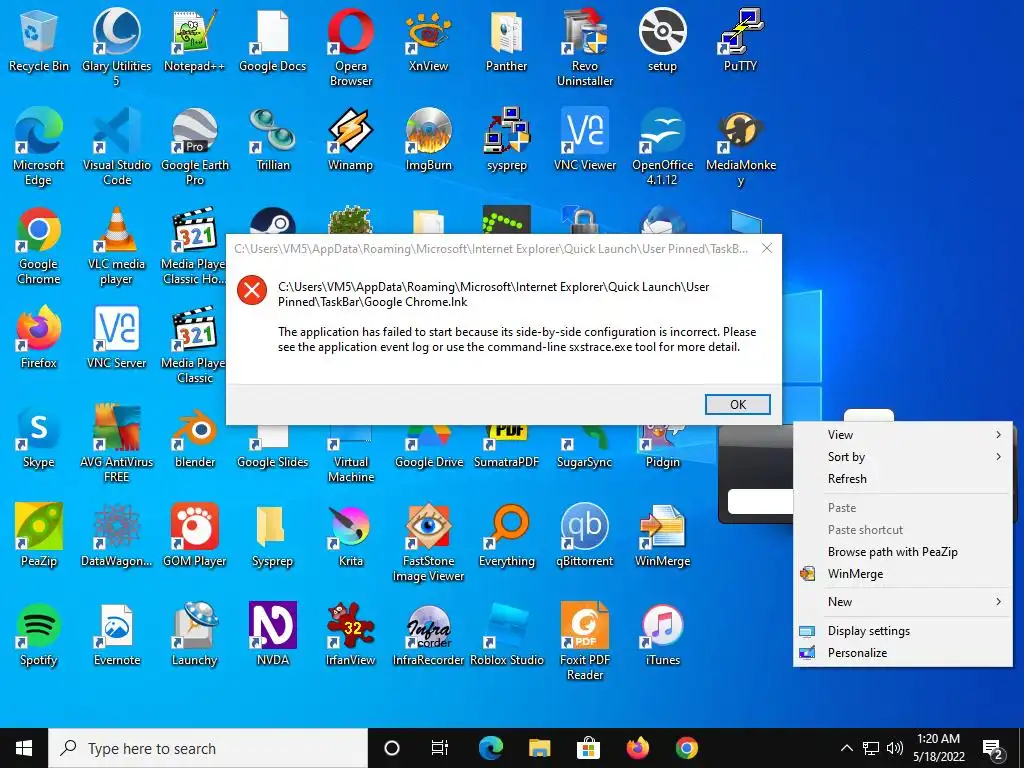The height and width of the screenshot is (768, 1024).
Task: Open the Windows Start menu
Action: pos(24,748)
